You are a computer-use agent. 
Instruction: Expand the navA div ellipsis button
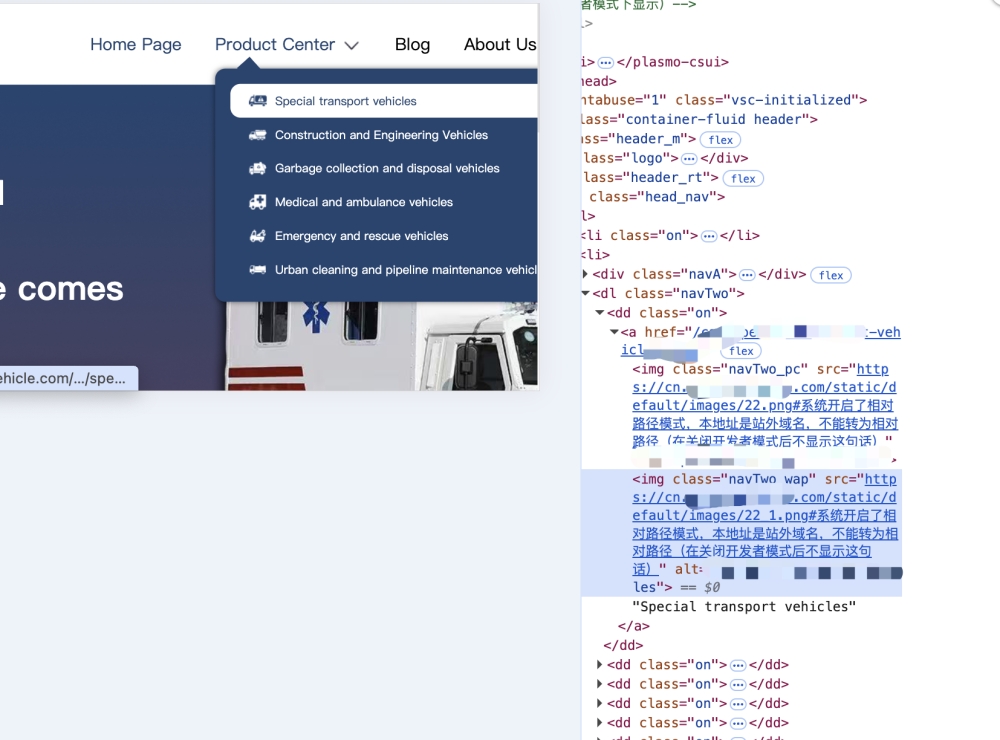747,276
